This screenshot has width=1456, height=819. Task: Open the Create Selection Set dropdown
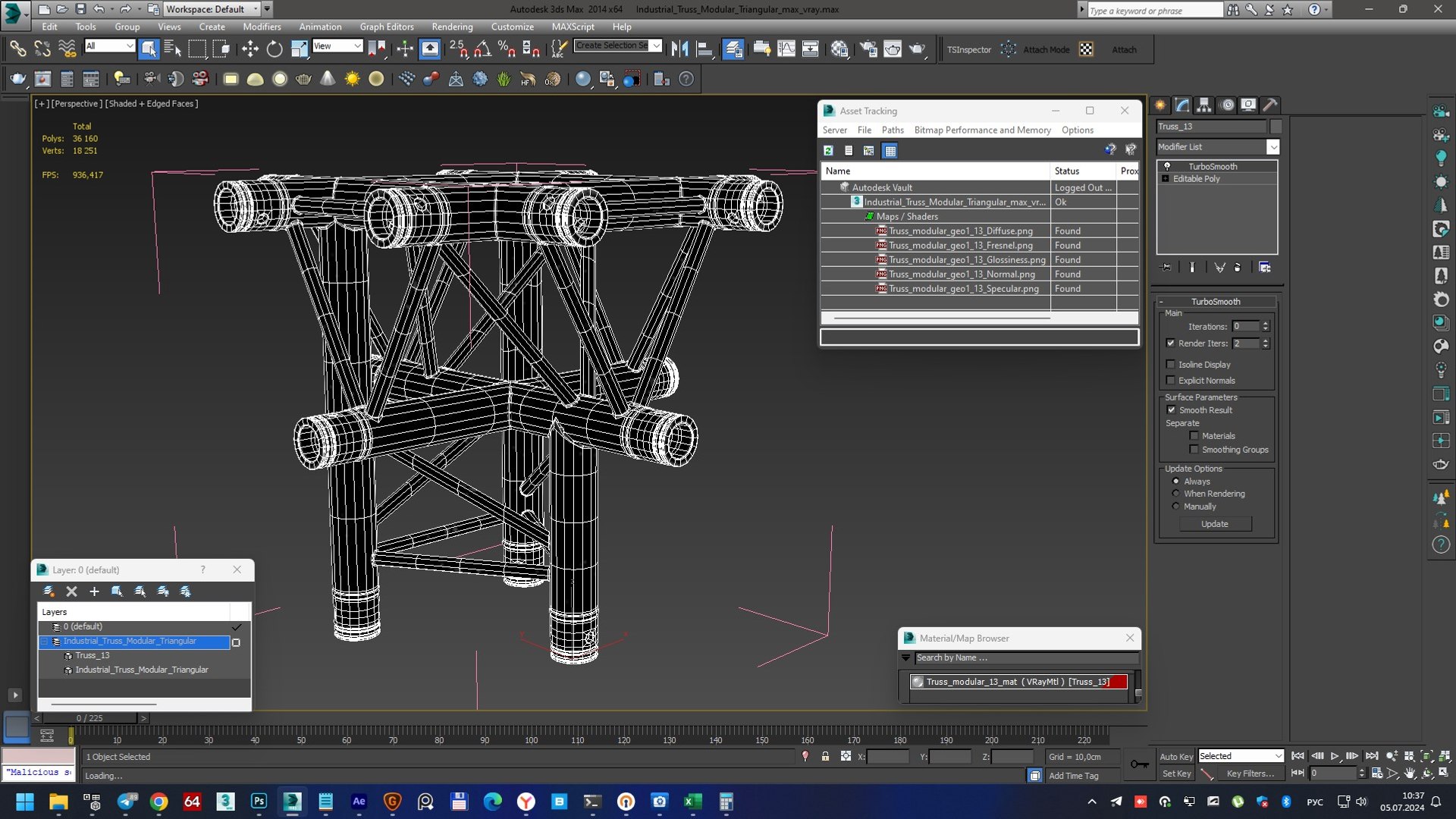click(617, 45)
